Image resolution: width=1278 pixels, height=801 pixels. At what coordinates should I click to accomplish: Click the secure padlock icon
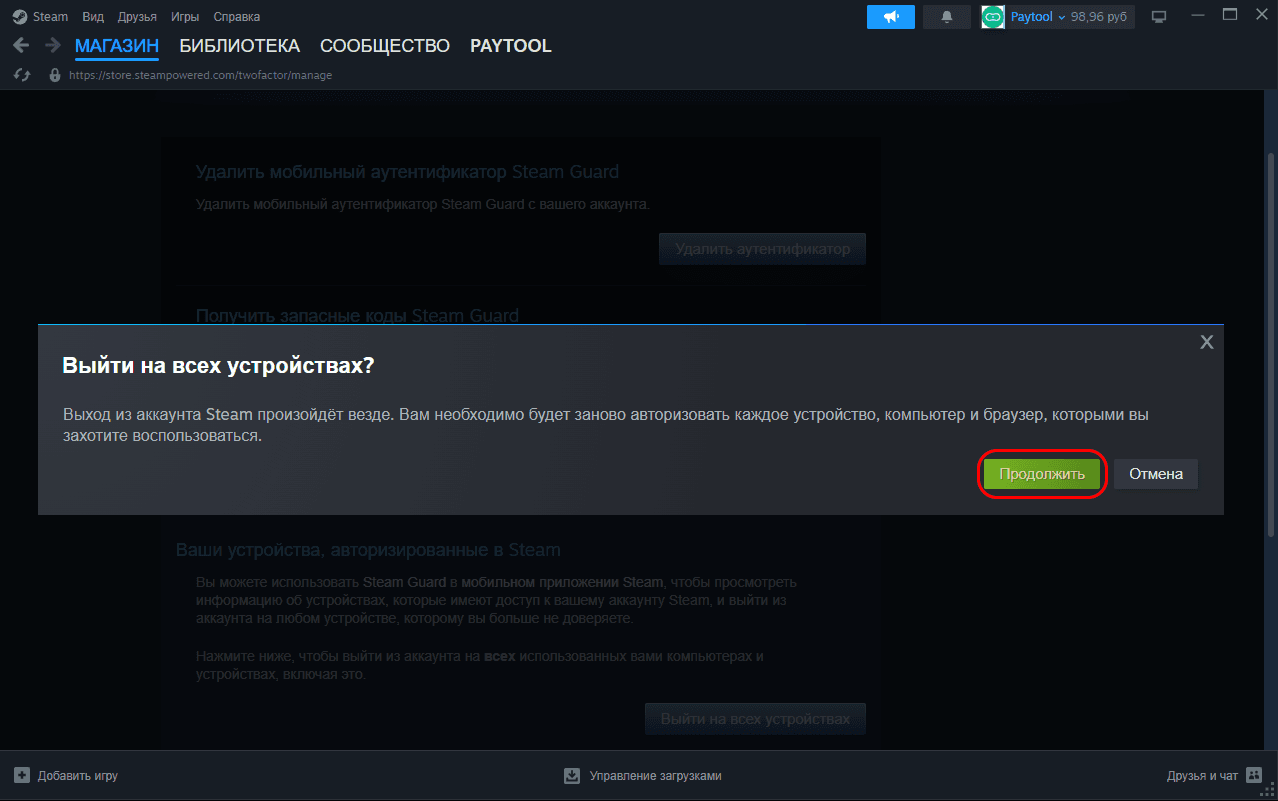(55, 75)
